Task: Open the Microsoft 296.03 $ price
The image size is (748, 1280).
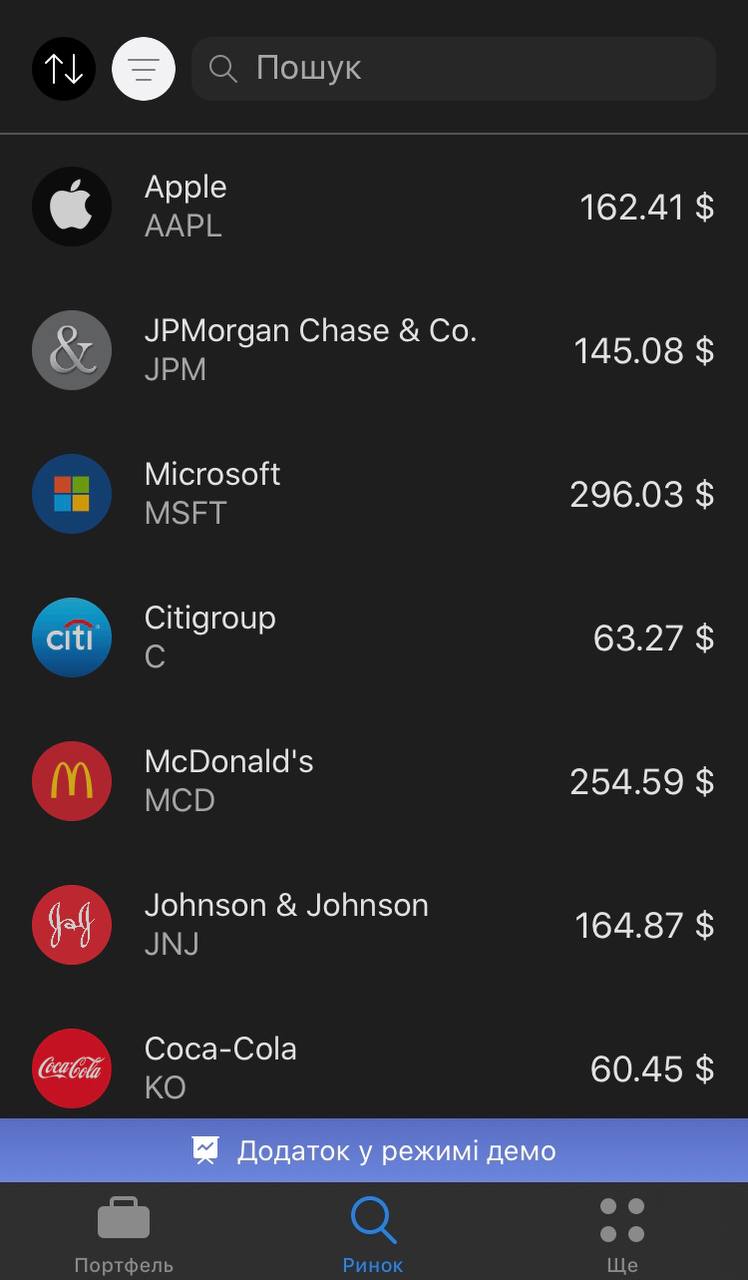Action: [x=642, y=494]
